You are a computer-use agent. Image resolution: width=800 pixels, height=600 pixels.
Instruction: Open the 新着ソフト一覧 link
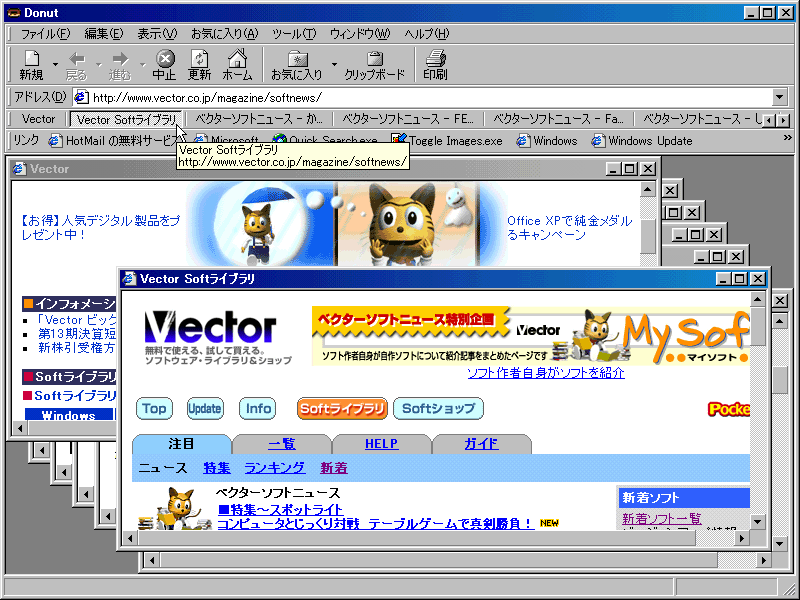point(662,519)
